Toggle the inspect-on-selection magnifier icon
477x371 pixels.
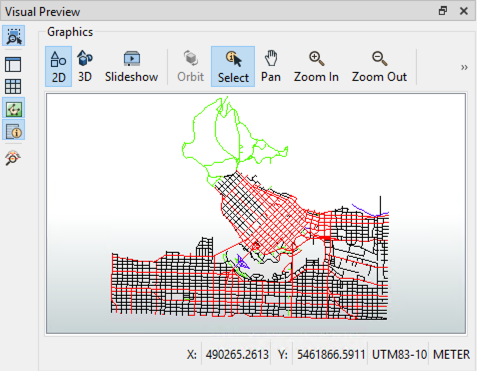(13, 36)
